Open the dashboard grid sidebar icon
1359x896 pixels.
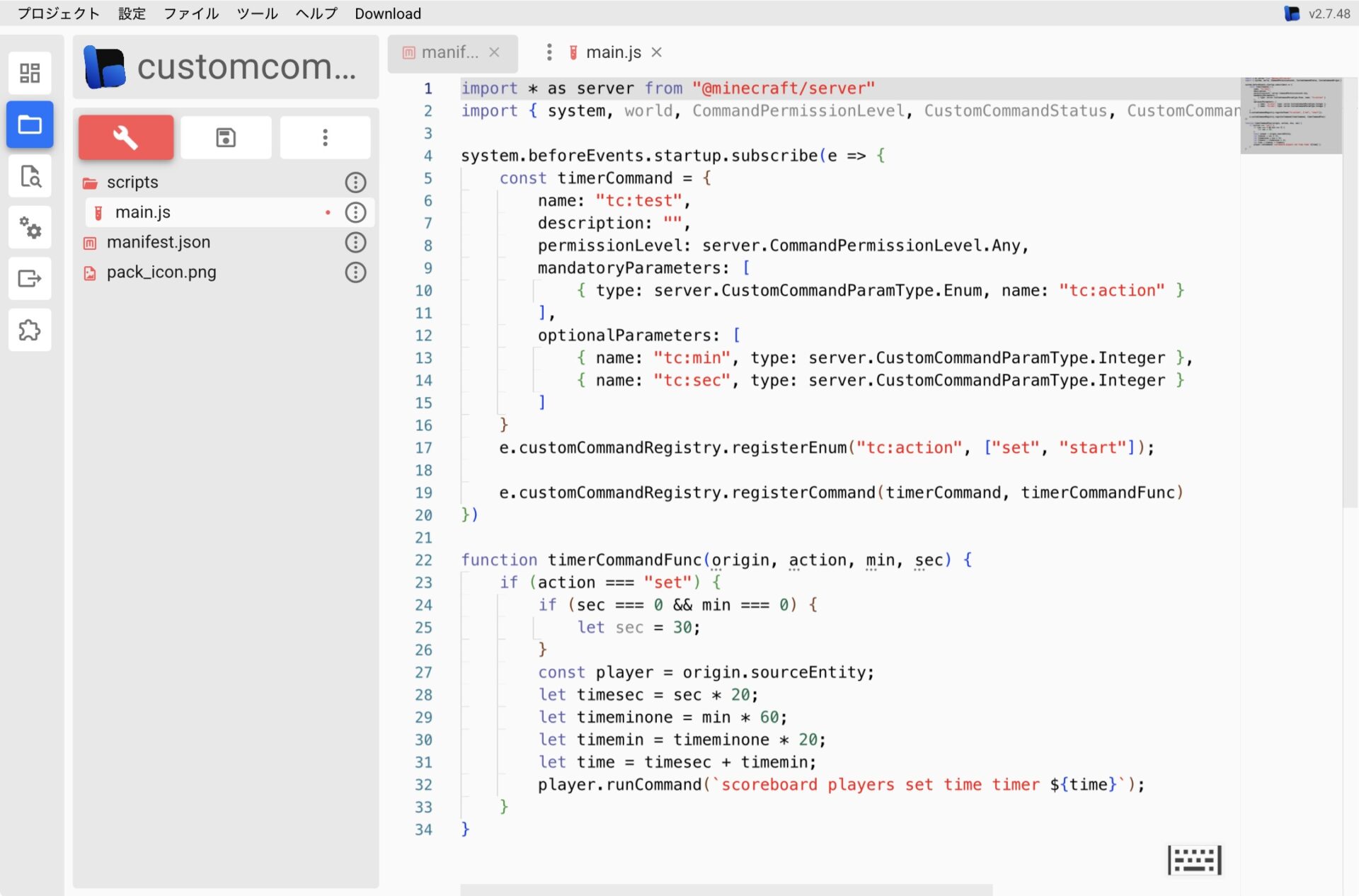30,73
